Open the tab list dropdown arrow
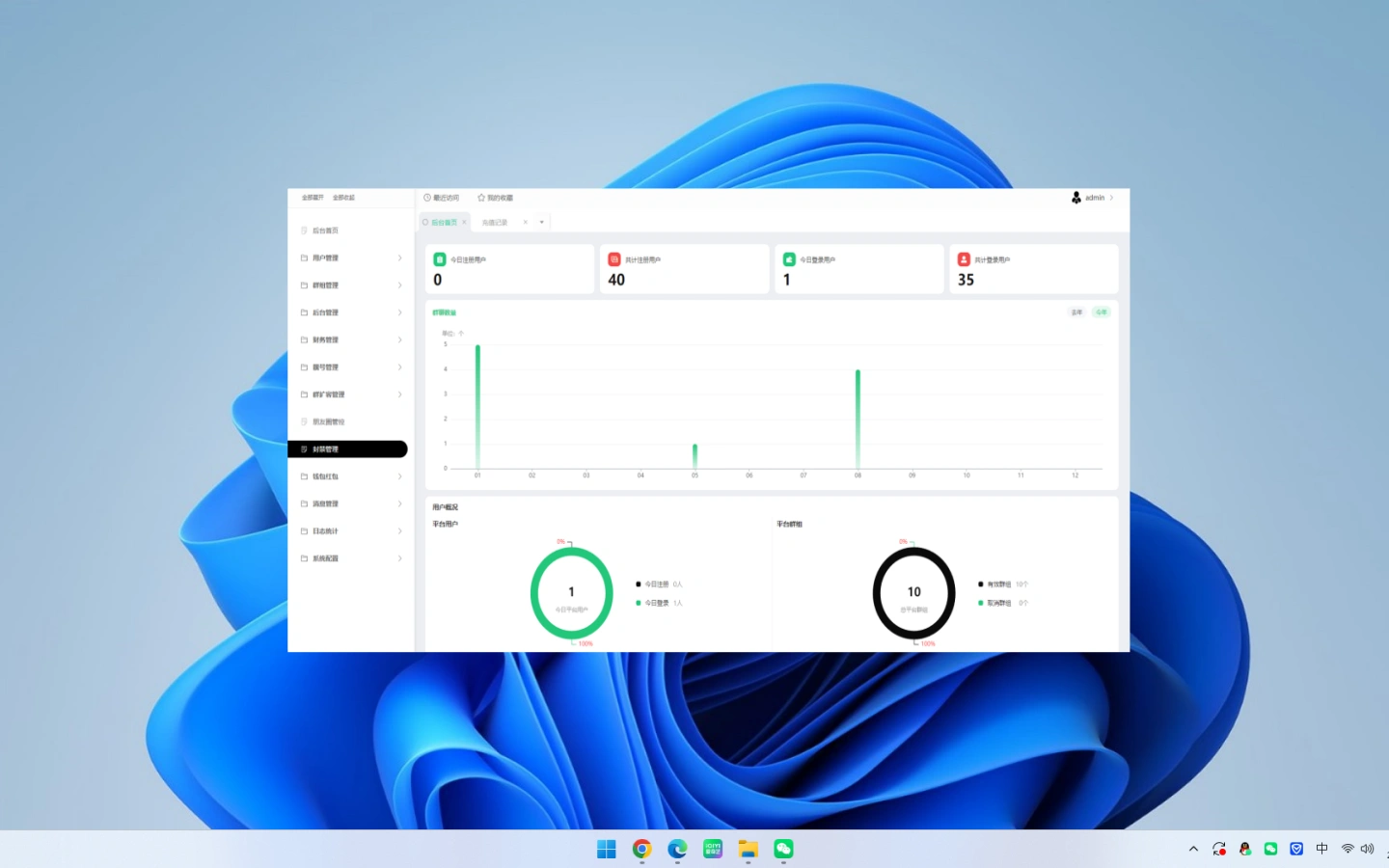The image size is (1389, 868). tap(542, 222)
